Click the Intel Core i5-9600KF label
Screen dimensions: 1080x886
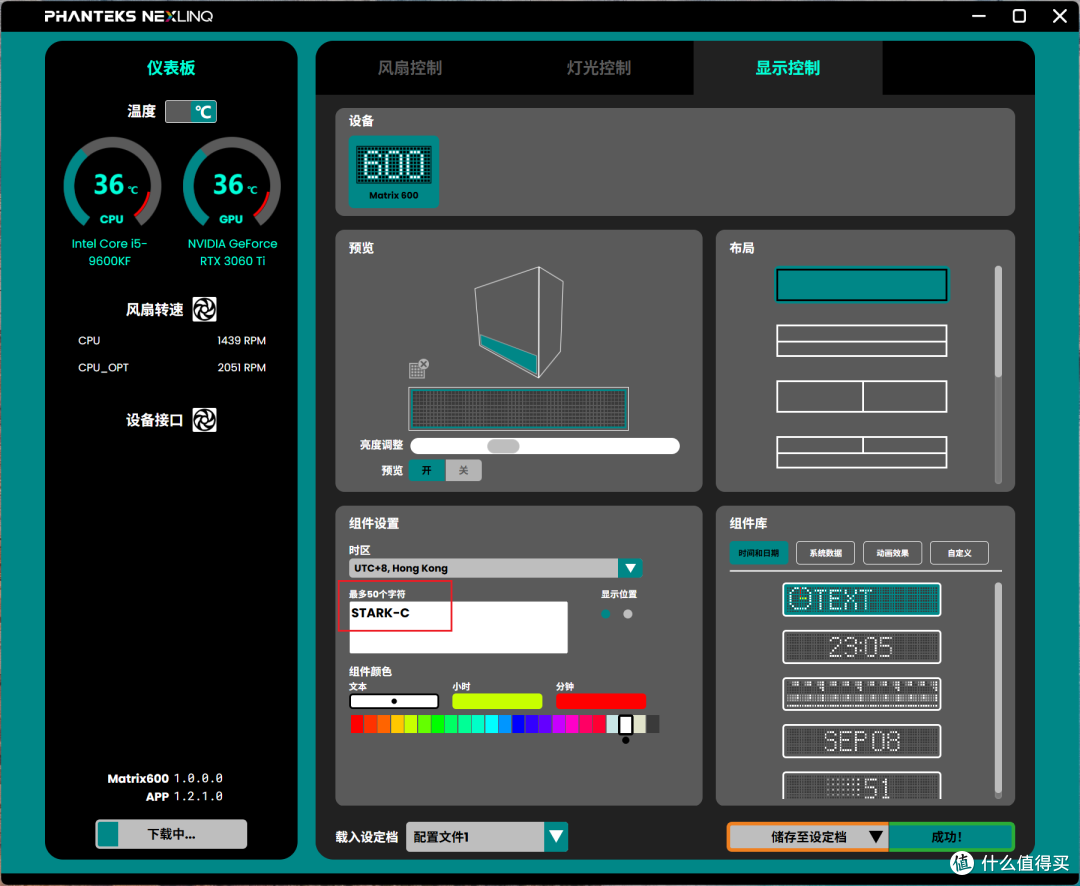[x=110, y=252]
